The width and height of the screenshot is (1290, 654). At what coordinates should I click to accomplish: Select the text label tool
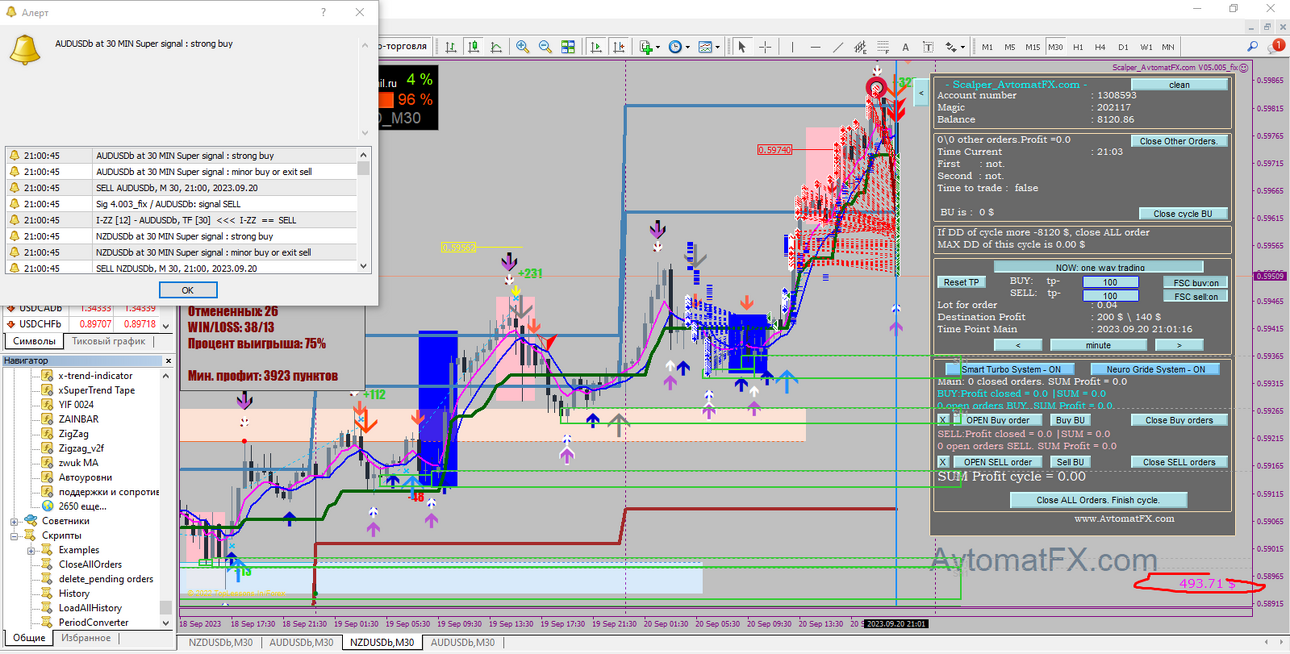click(x=928, y=46)
